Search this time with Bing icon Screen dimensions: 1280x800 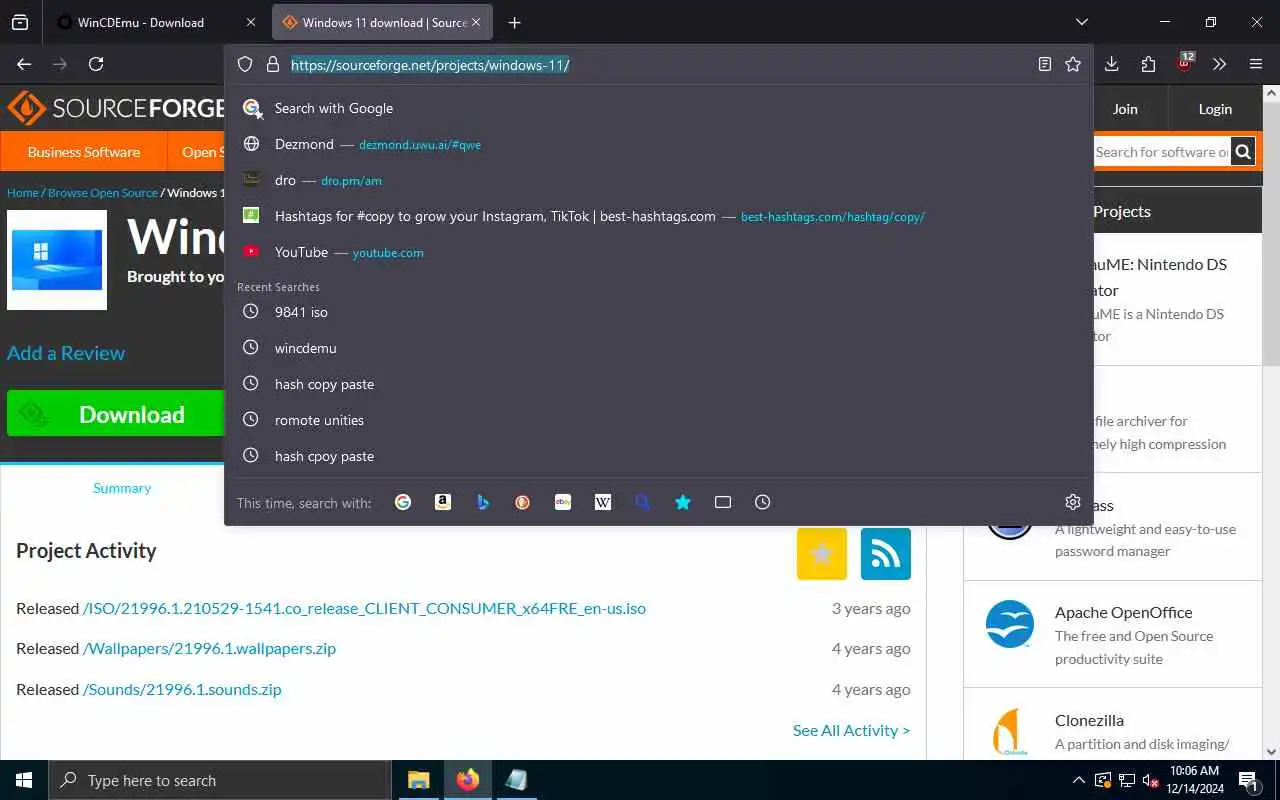coord(483,502)
